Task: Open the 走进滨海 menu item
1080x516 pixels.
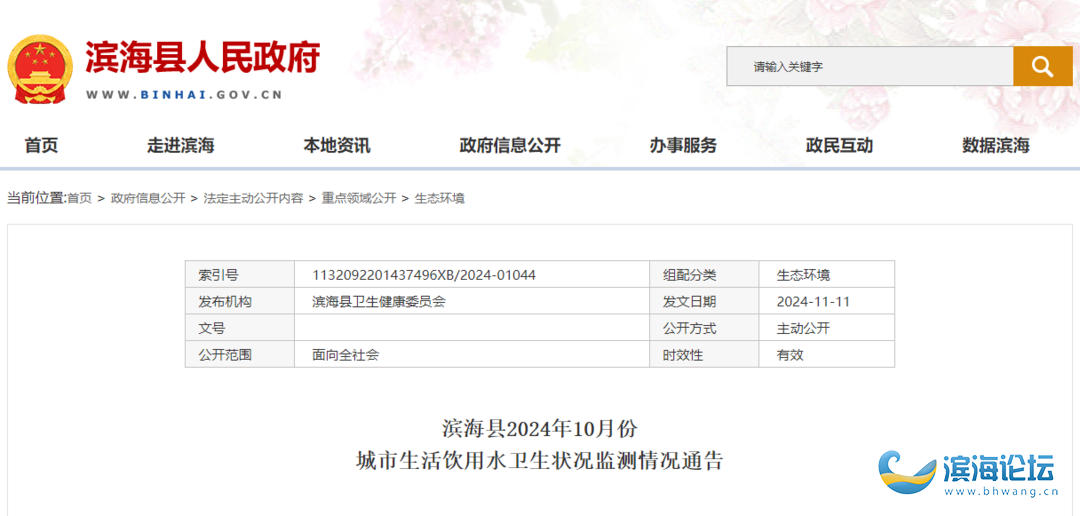Action: pyautogui.click(x=181, y=146)
